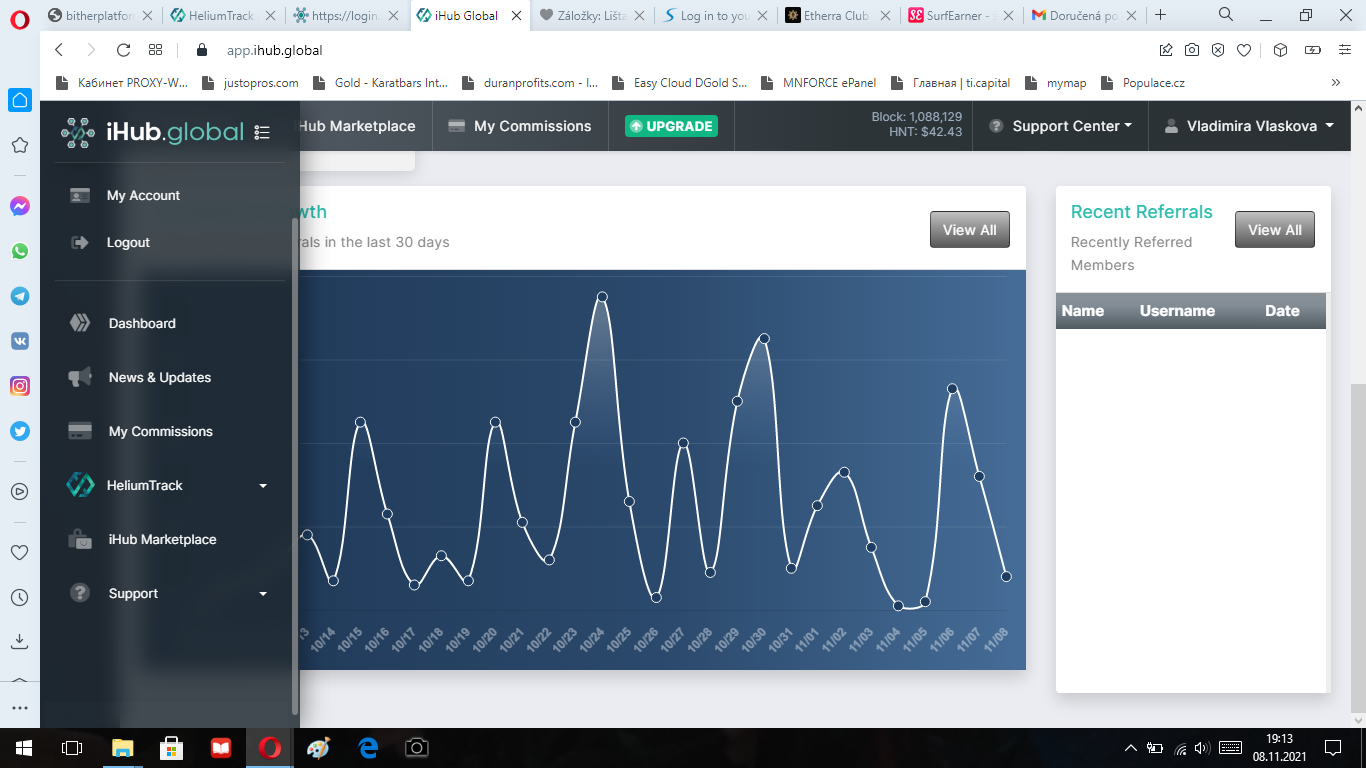The height and width of the screenshot is (768, 1366).
Task: Click the Instagram icon in sidebar
Action: click(x=19, y=386)
